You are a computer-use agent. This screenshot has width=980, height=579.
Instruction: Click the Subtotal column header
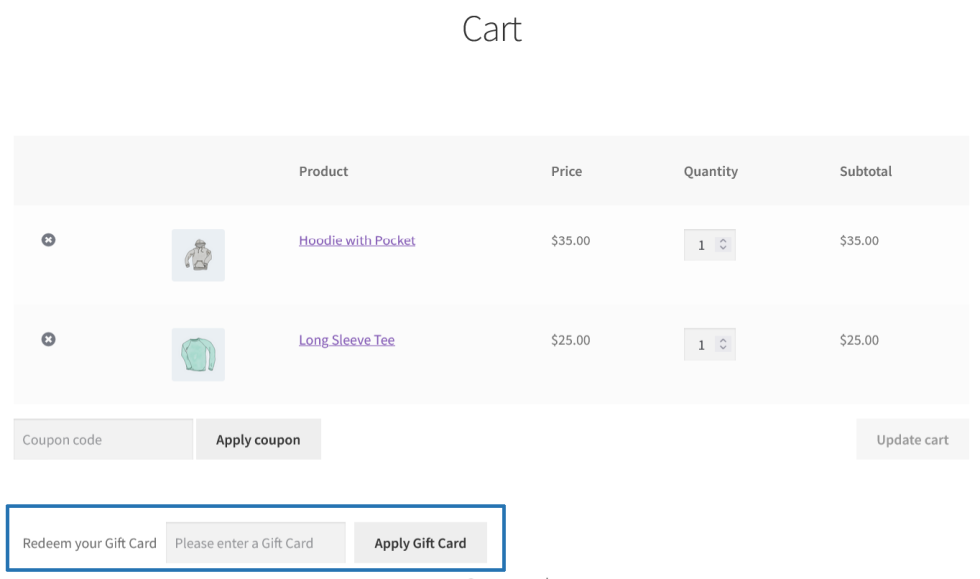coord(866,171)
